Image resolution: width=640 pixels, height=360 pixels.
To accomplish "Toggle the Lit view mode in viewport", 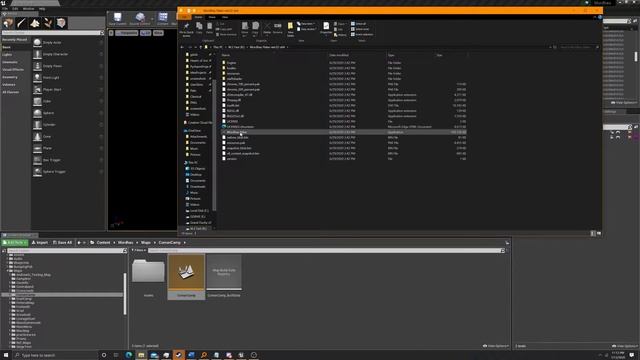I will 146,33.
